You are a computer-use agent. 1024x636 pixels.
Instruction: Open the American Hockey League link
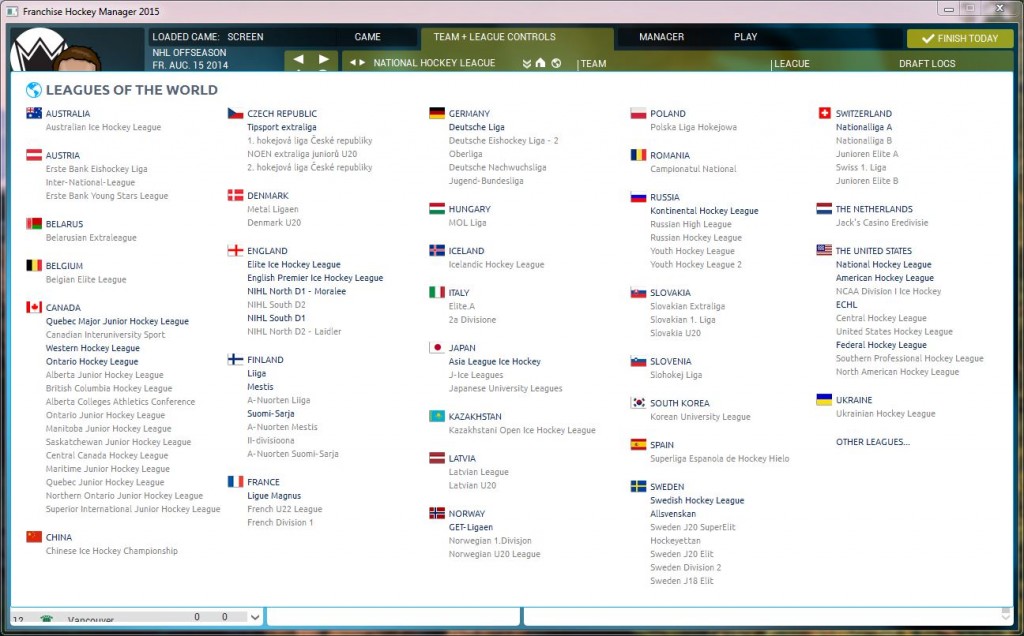coord(884,278)
